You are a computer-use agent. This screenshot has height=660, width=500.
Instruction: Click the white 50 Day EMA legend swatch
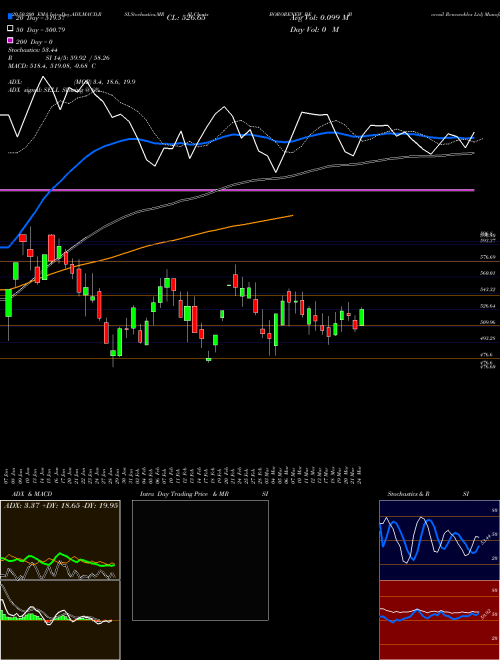(11, 29)
